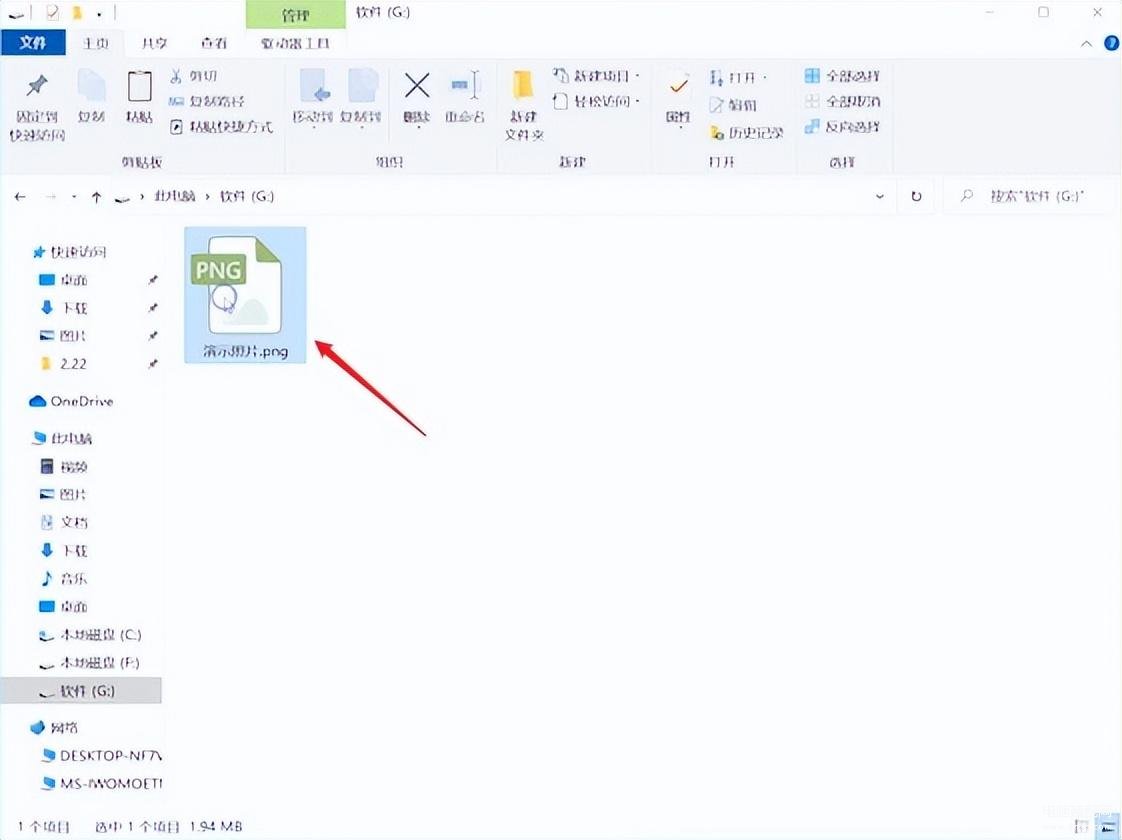Click This PC in address bar
This screenshot has width=1122, height=840.
(175, 196)
